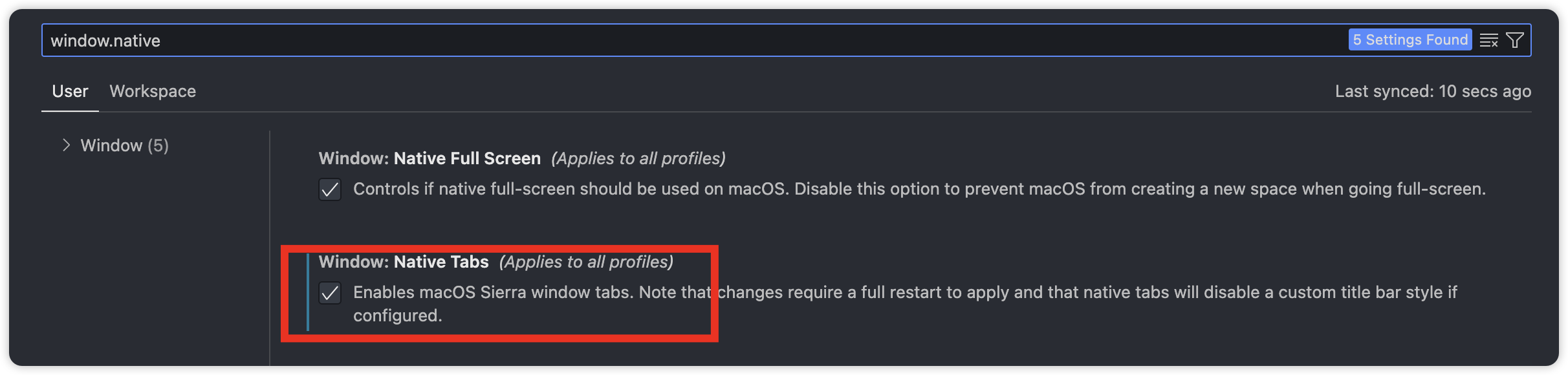Open the Last synced status text
Screen dimensions: 1568x375
pyautogui.click(x=1433, y=91)
